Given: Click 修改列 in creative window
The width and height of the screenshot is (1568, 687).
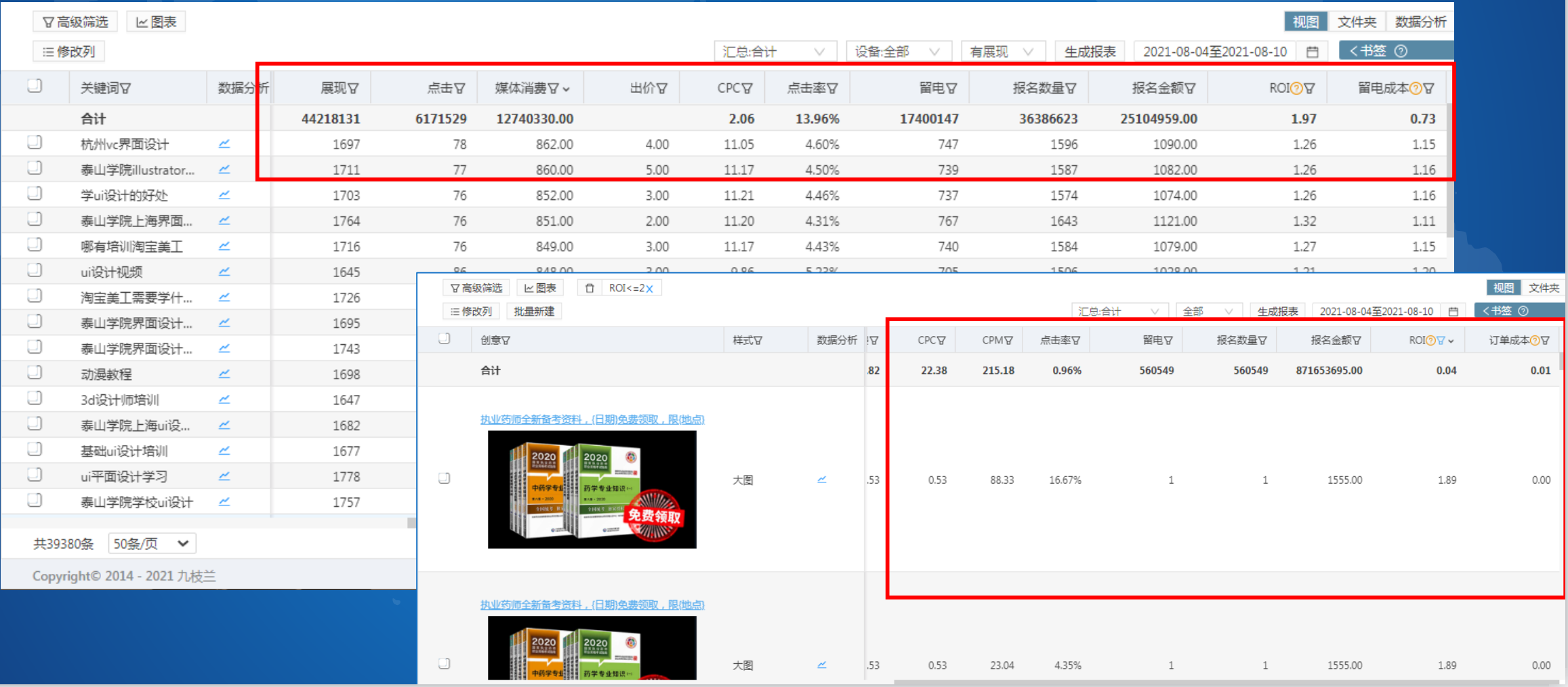Looking at the screenshot, I should 472,312.
